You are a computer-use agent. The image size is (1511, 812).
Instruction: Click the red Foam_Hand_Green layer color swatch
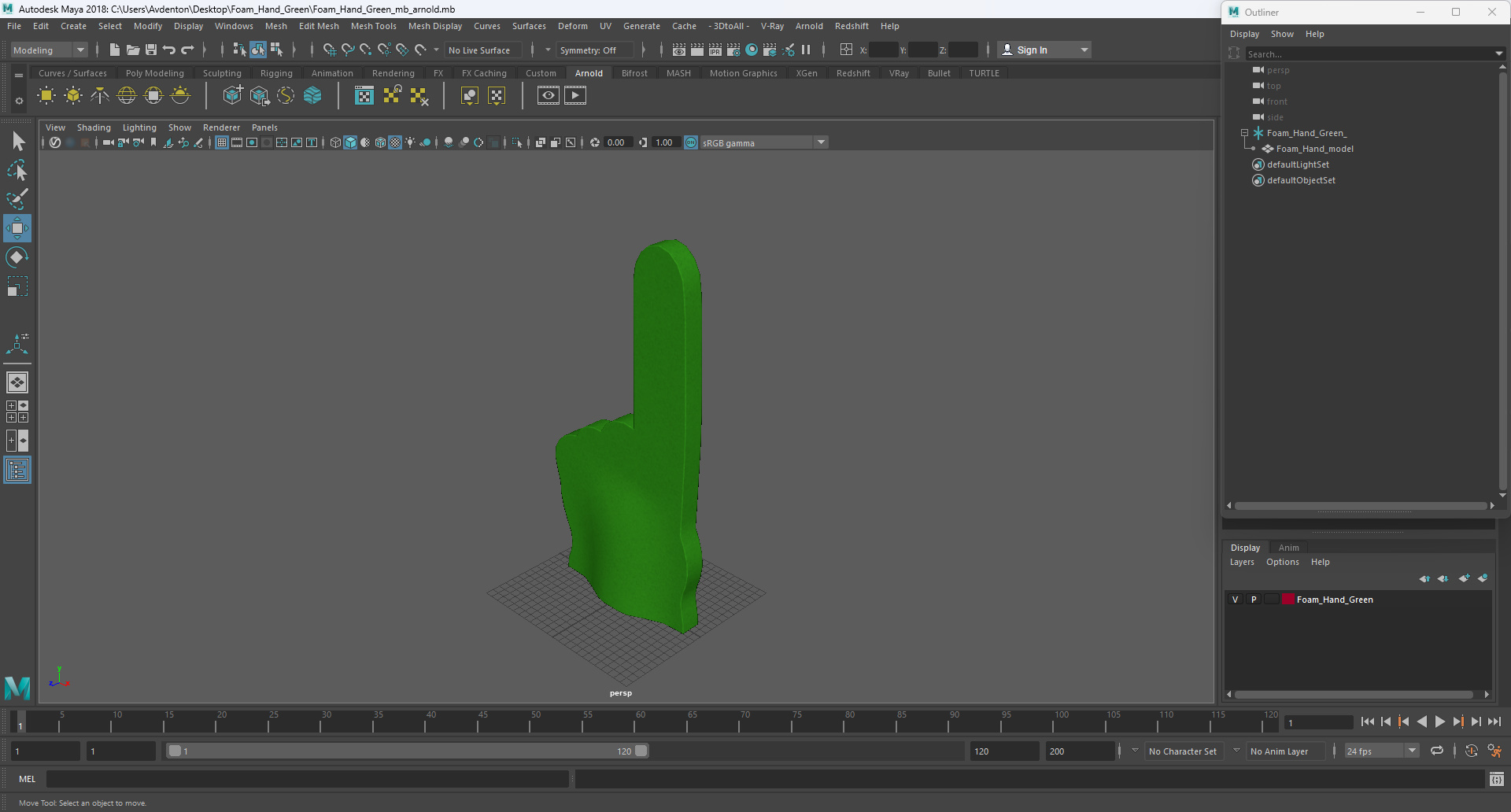[x=1288, y=600]
